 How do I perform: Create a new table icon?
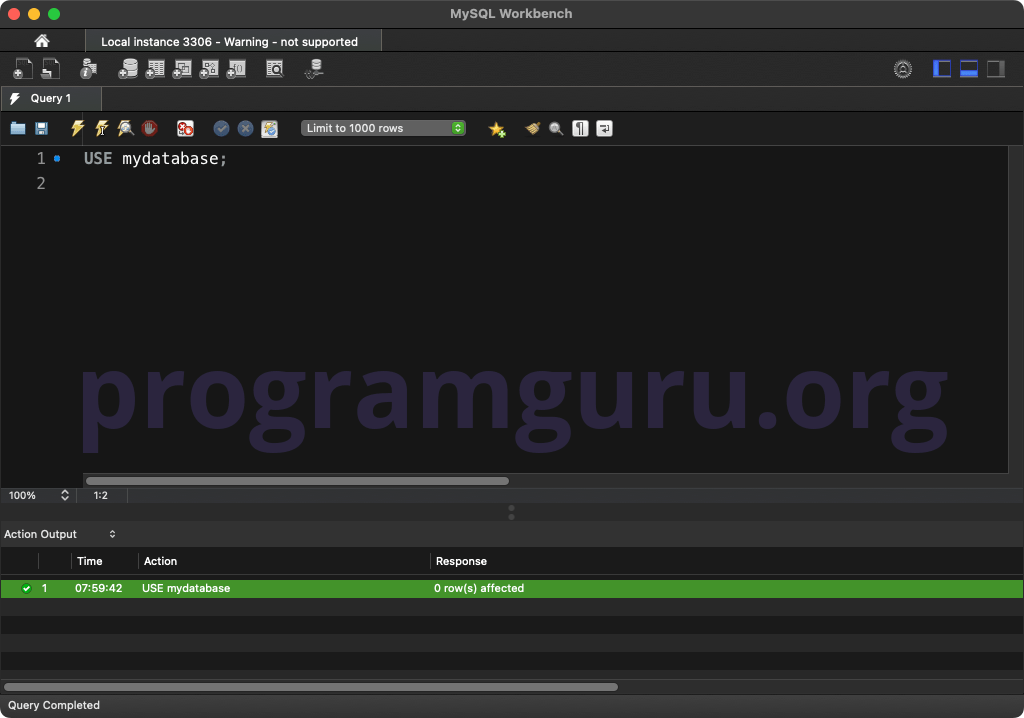point(155,69)
